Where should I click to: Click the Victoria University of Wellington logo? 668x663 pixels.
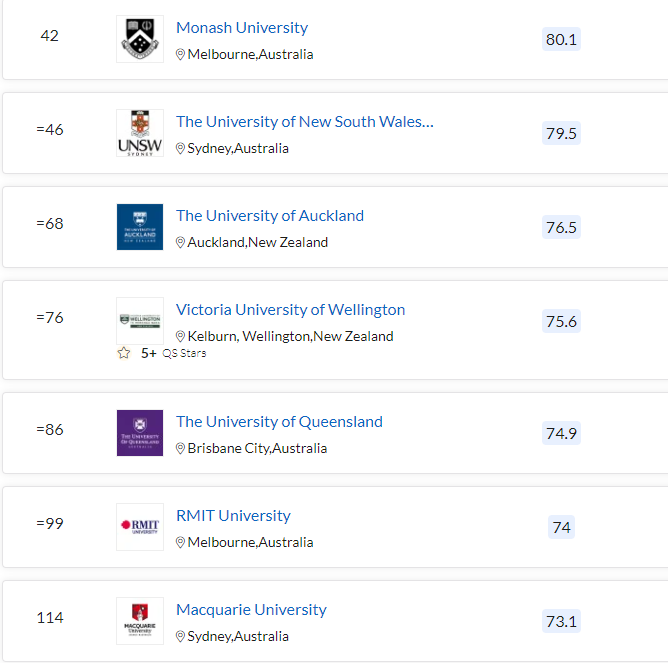[140, 321]
